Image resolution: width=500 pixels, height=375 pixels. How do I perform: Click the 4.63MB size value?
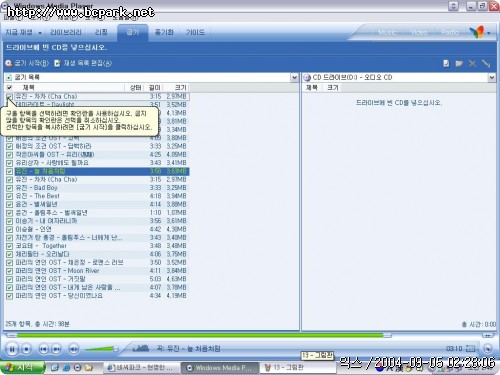point(177,279)
